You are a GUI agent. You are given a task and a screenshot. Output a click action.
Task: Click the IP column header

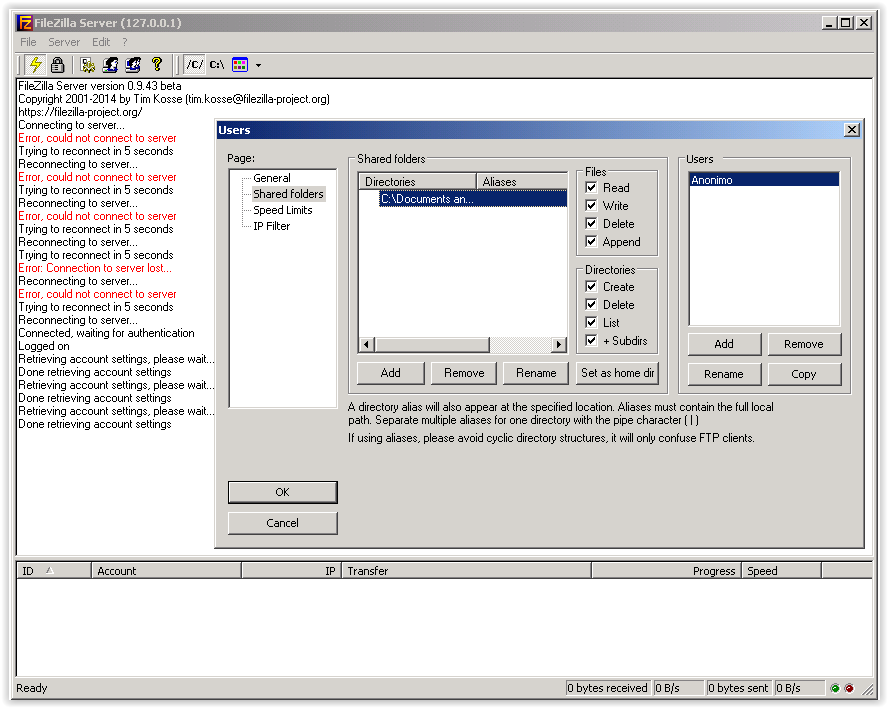point(292,571)
